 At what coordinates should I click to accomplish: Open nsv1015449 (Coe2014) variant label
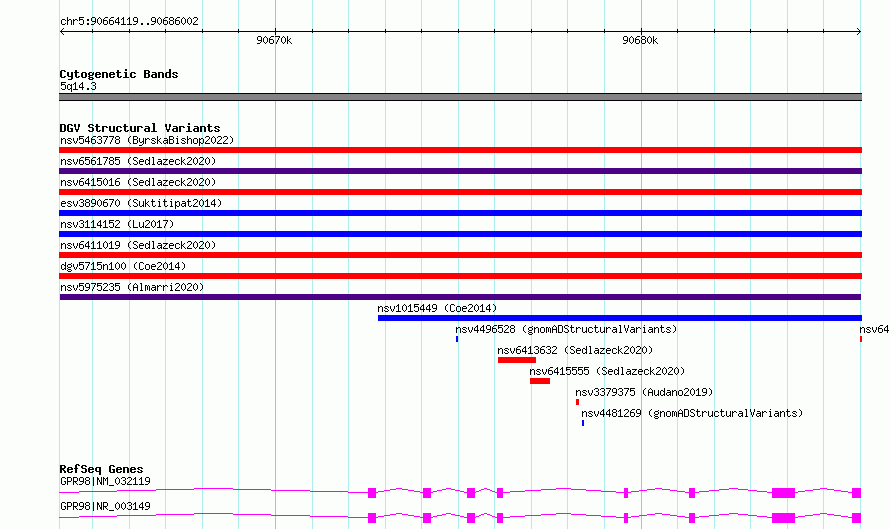(x=437, y=308)
